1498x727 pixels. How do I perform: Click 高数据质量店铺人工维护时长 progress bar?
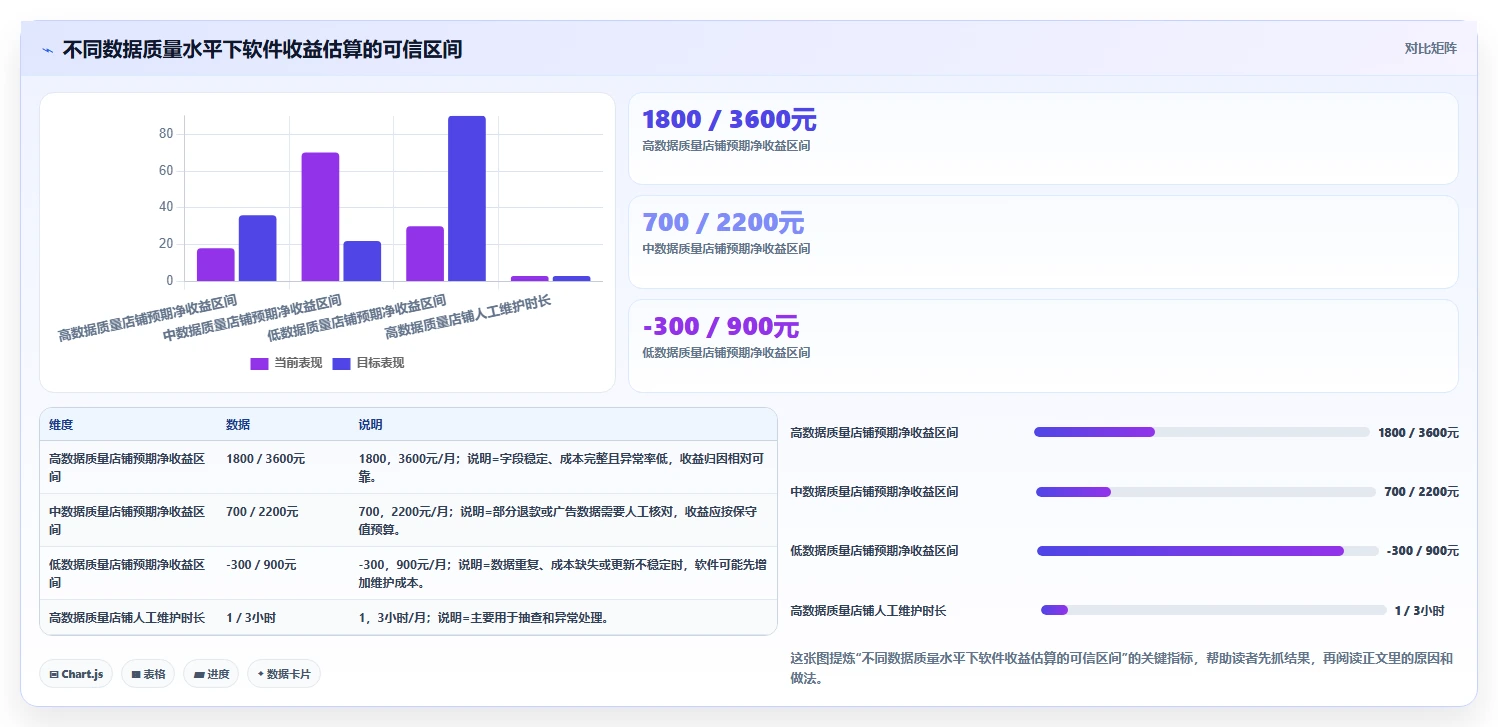(x=1214, y=610)
